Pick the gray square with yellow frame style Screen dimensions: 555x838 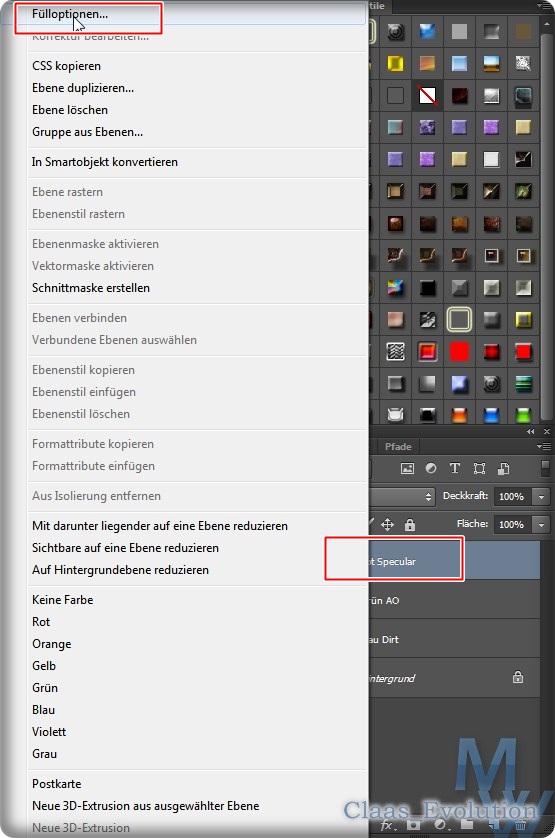pyautogui.click(x=523, y=320)
